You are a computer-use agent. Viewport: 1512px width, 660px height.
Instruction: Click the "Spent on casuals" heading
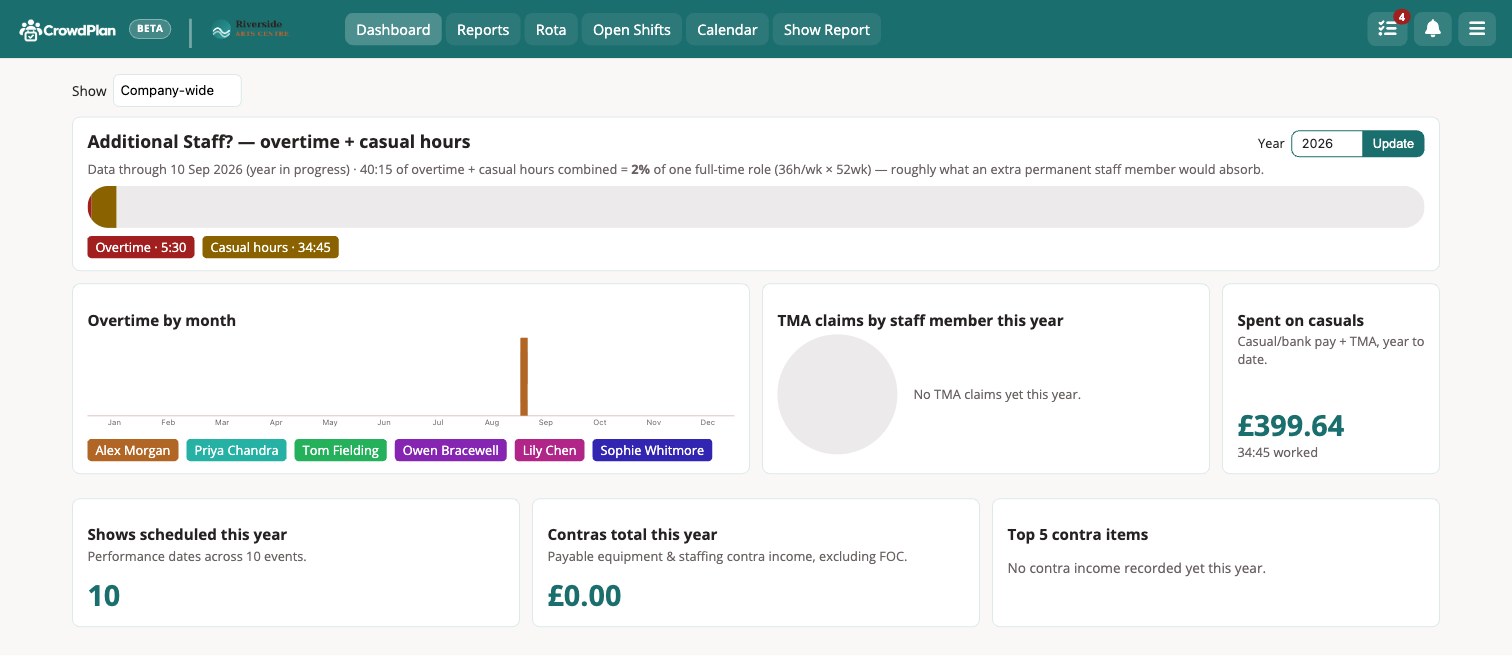[x=1301, y=320]
